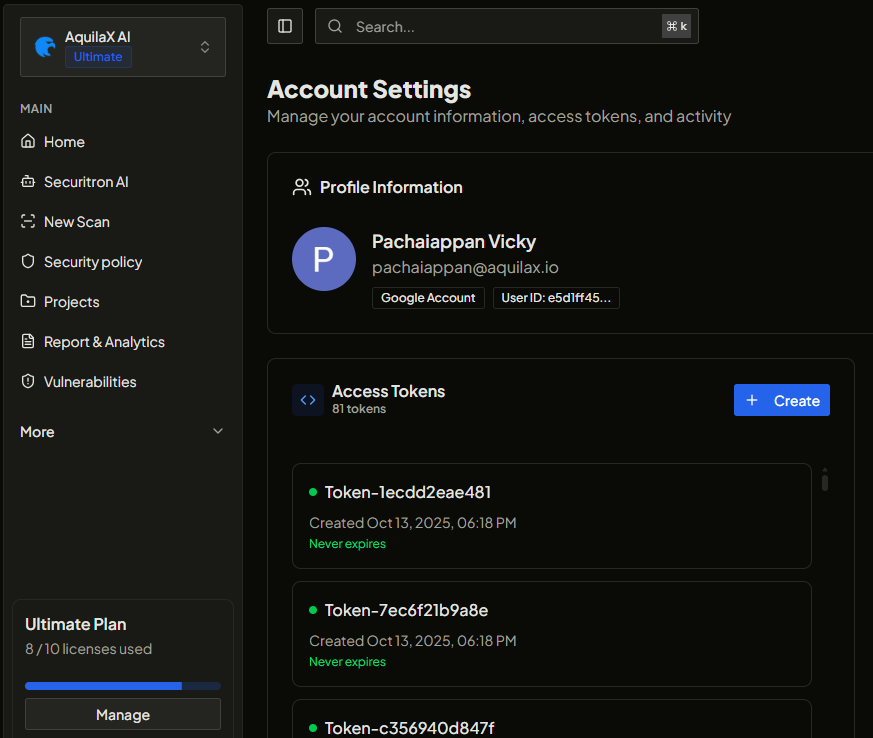Screen dimensions: 873x738
Task: Click the profile avatar with letter P
Action: [x=324, y=259]
